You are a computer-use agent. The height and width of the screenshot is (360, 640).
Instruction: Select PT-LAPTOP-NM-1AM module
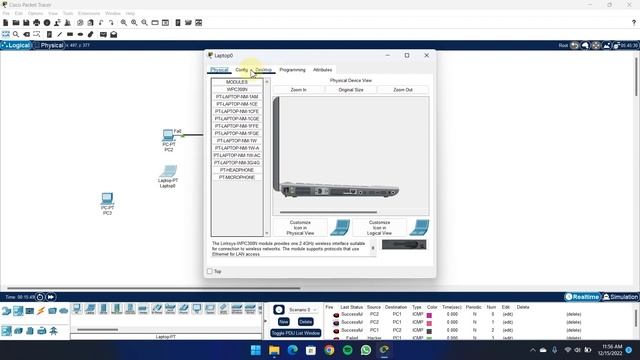237,97
